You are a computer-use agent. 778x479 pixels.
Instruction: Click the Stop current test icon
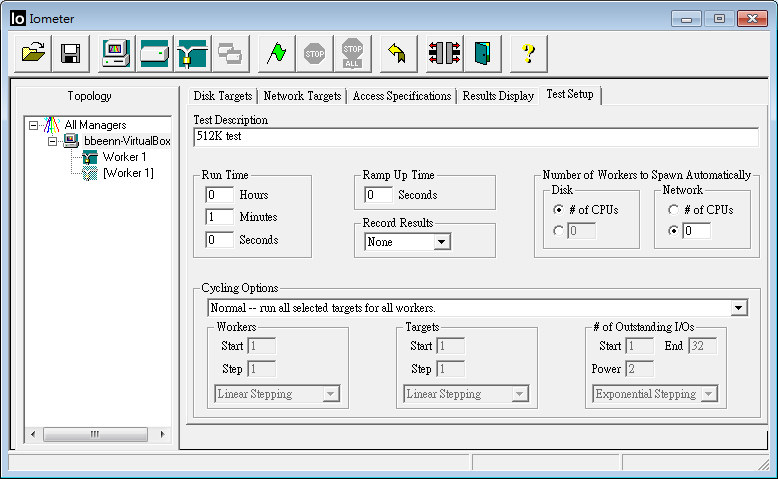pos(314,54)
